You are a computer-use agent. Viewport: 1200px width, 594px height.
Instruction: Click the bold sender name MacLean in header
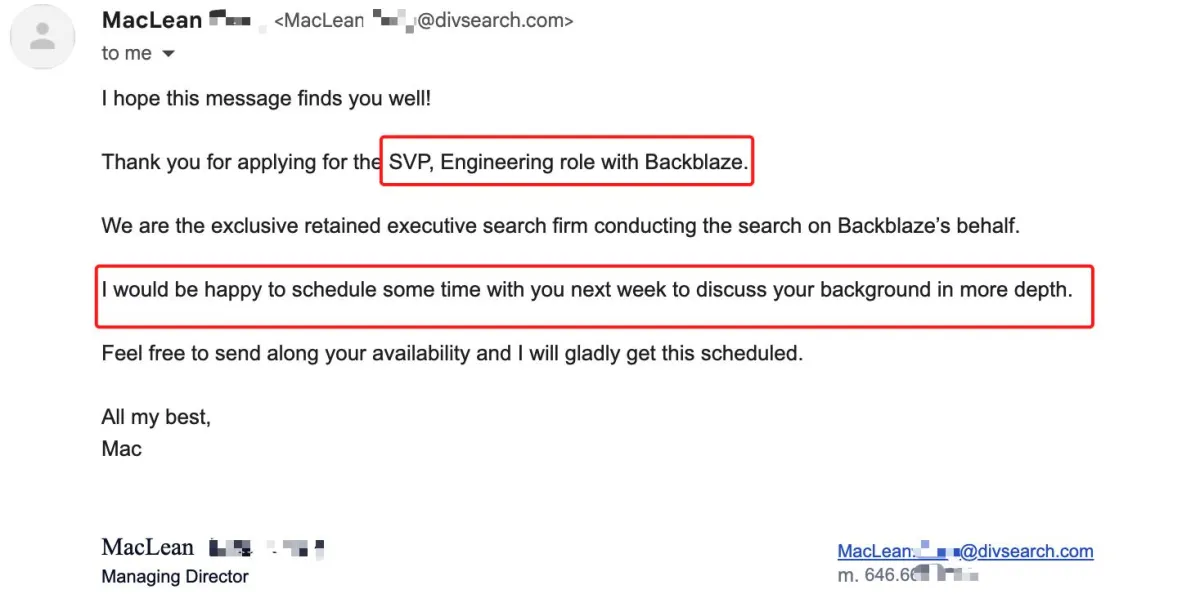(152, 20)
